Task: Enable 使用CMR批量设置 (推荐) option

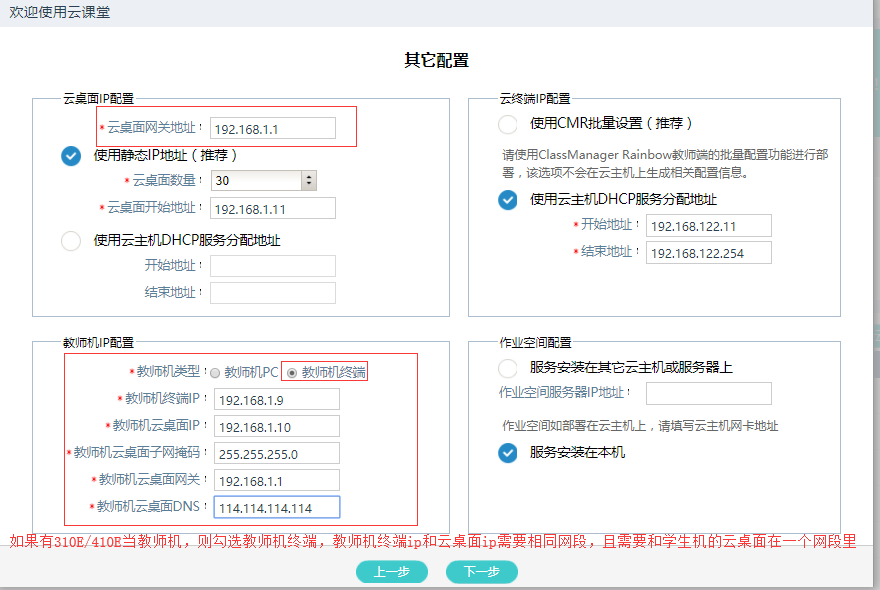Action: pyautogui.click(x=508, y=124)
